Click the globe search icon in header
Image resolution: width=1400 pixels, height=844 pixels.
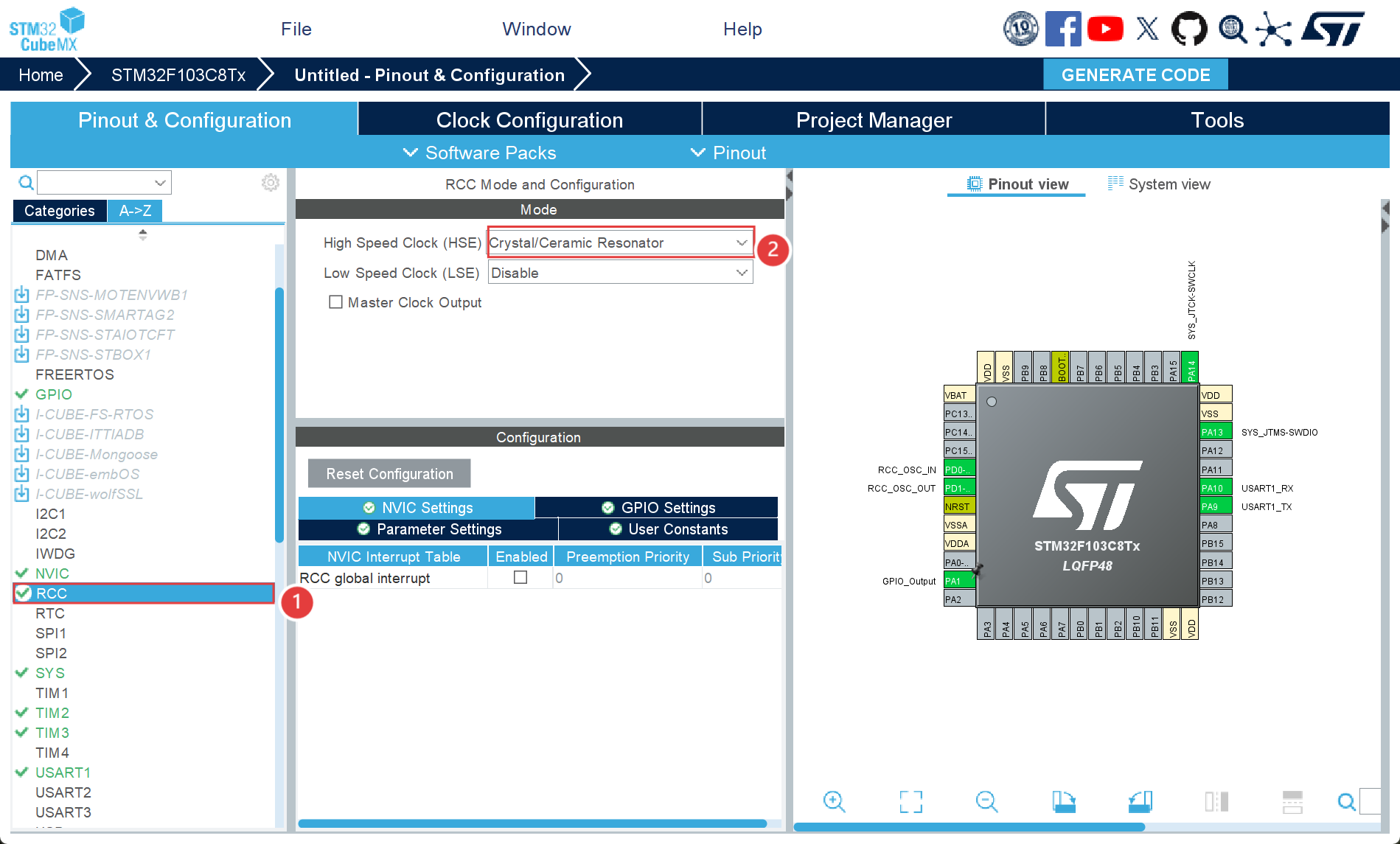tap(1232, 29)
